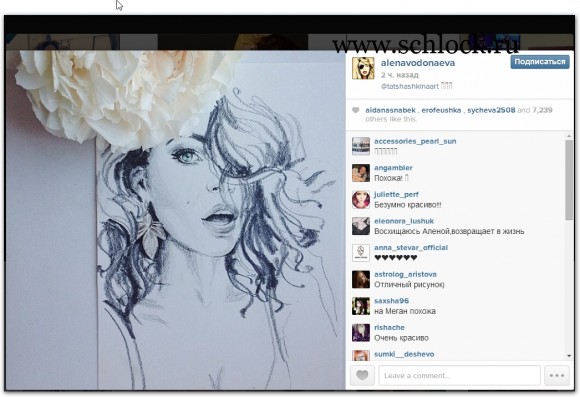
Task: Click the eleonora_lushuk comment avatar
Action: pos(361,226)
